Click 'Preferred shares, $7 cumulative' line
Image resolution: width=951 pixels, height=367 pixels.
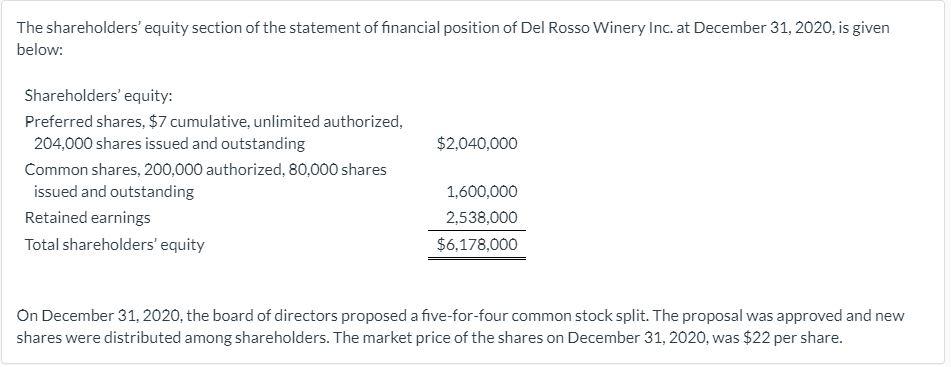click(213, 121)
